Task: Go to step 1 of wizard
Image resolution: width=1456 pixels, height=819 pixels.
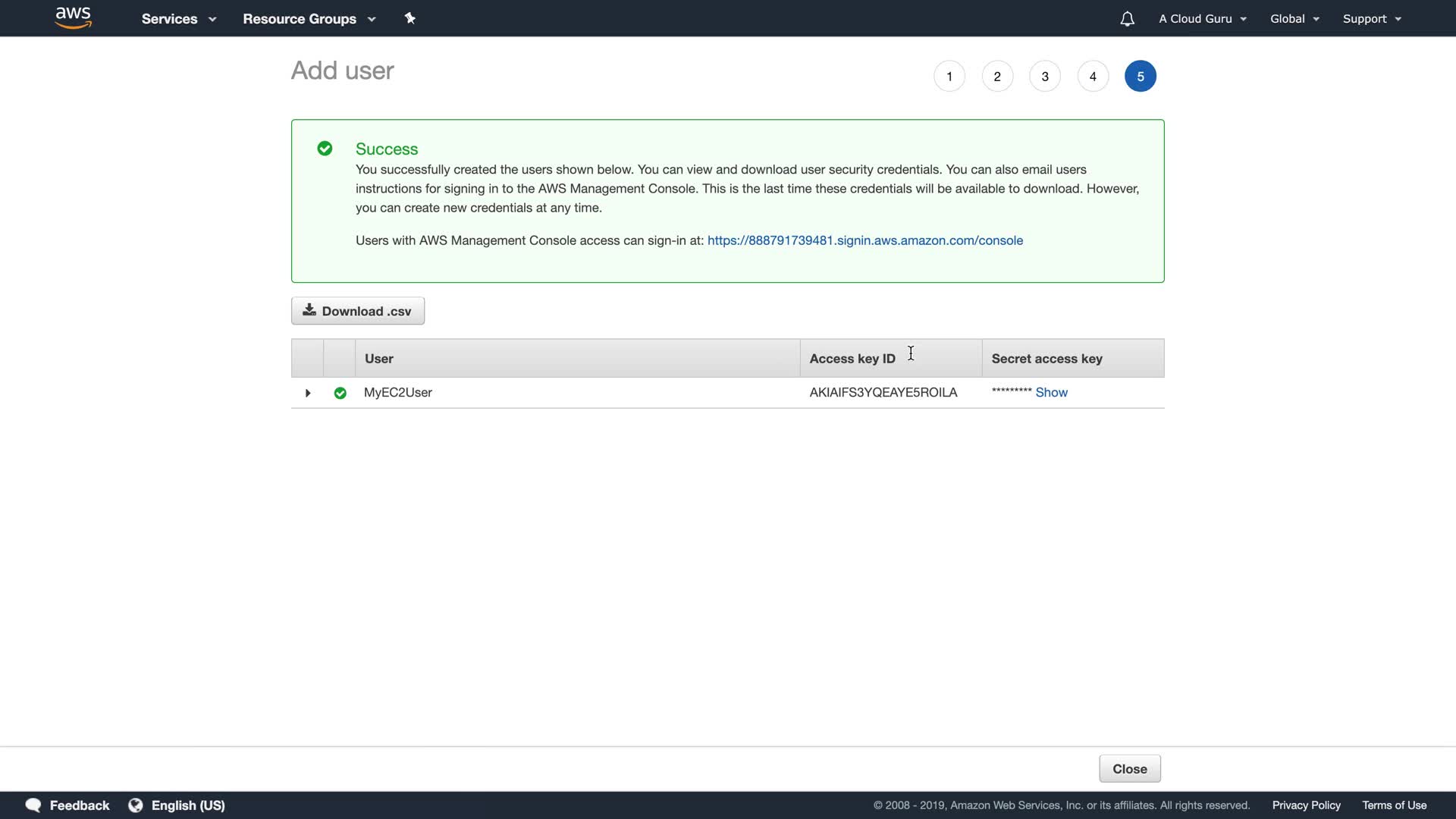Action: point(949,77)
